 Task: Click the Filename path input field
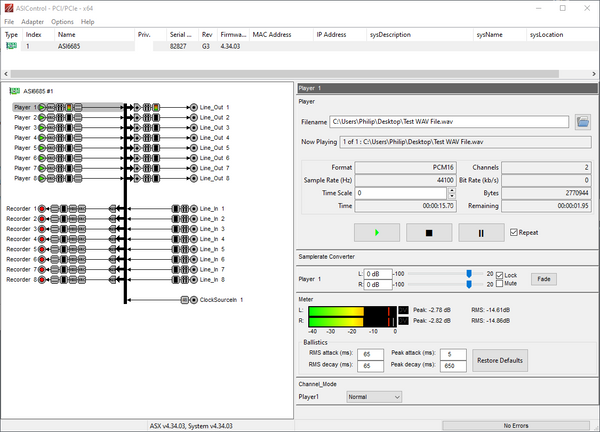tap(449, 122)
